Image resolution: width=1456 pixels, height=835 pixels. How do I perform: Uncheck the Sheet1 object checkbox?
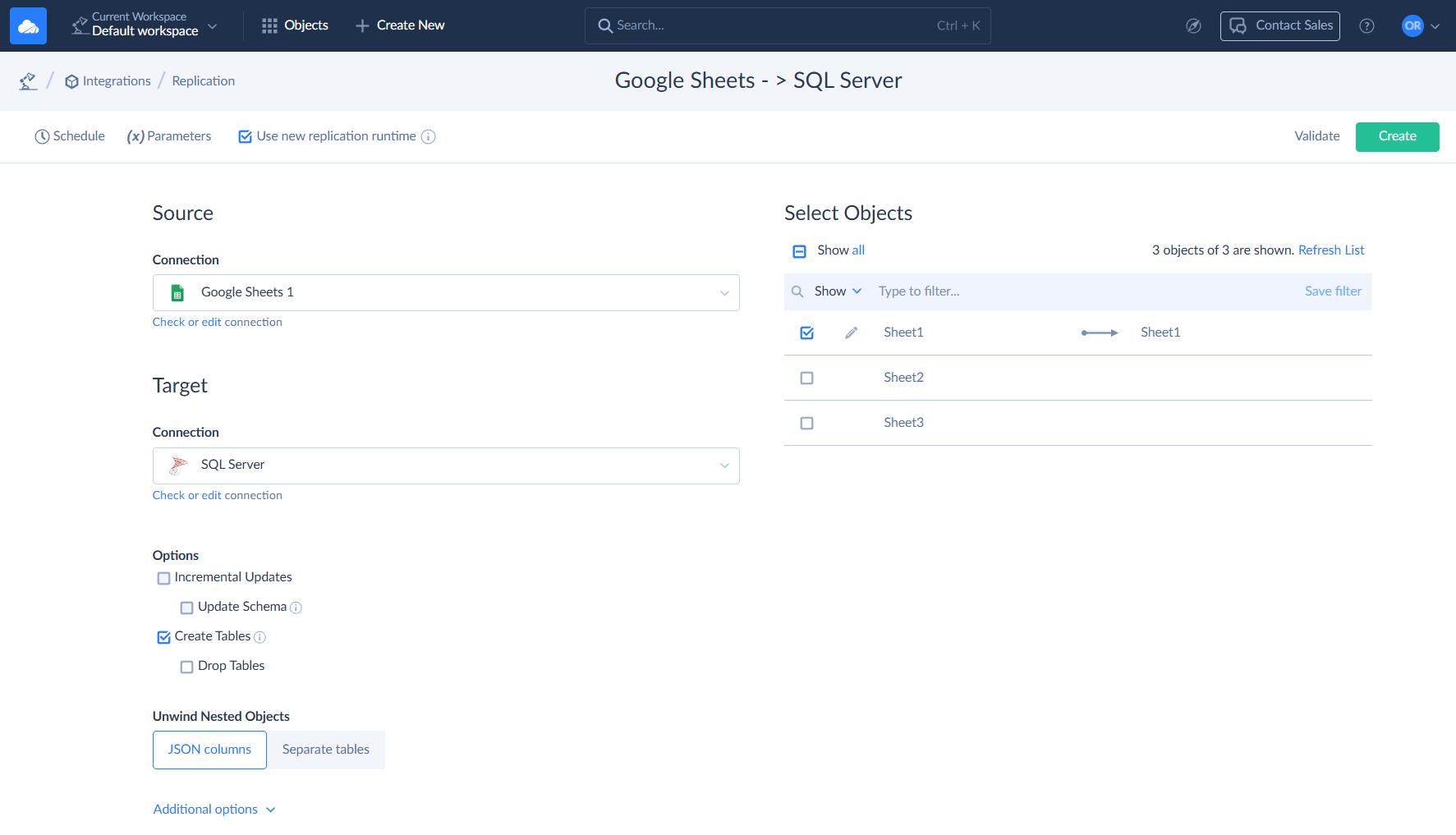click(x=806, y=333)
